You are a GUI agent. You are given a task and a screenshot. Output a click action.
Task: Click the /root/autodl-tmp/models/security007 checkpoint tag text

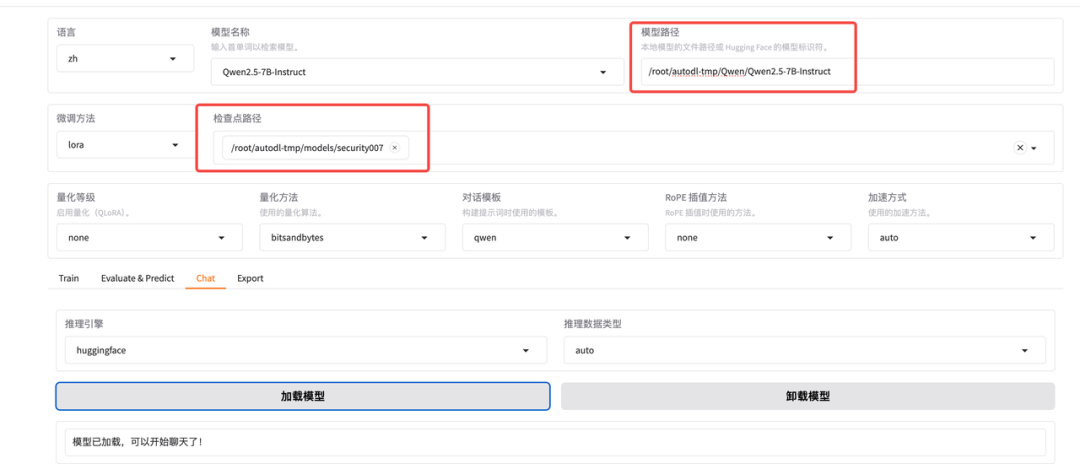pyautogui.click(x=307, y=147)
